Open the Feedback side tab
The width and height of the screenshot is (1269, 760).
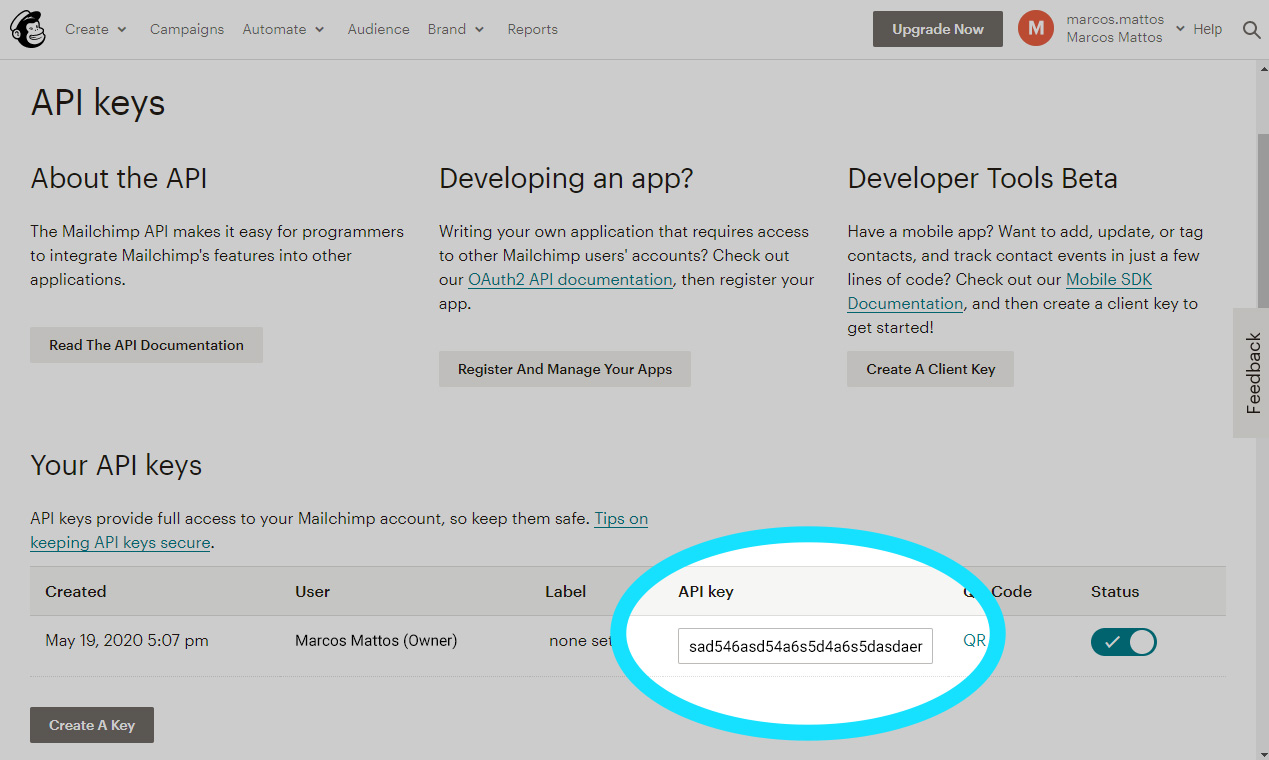[1252, 372]
